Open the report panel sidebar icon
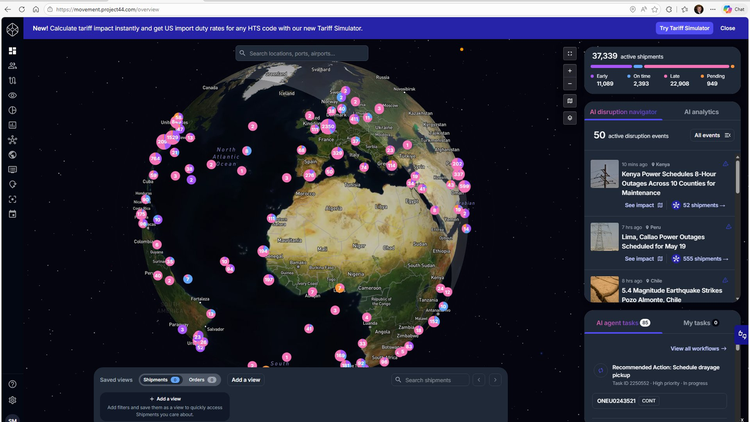The image size is (750, 422). (x=12, y=125)
